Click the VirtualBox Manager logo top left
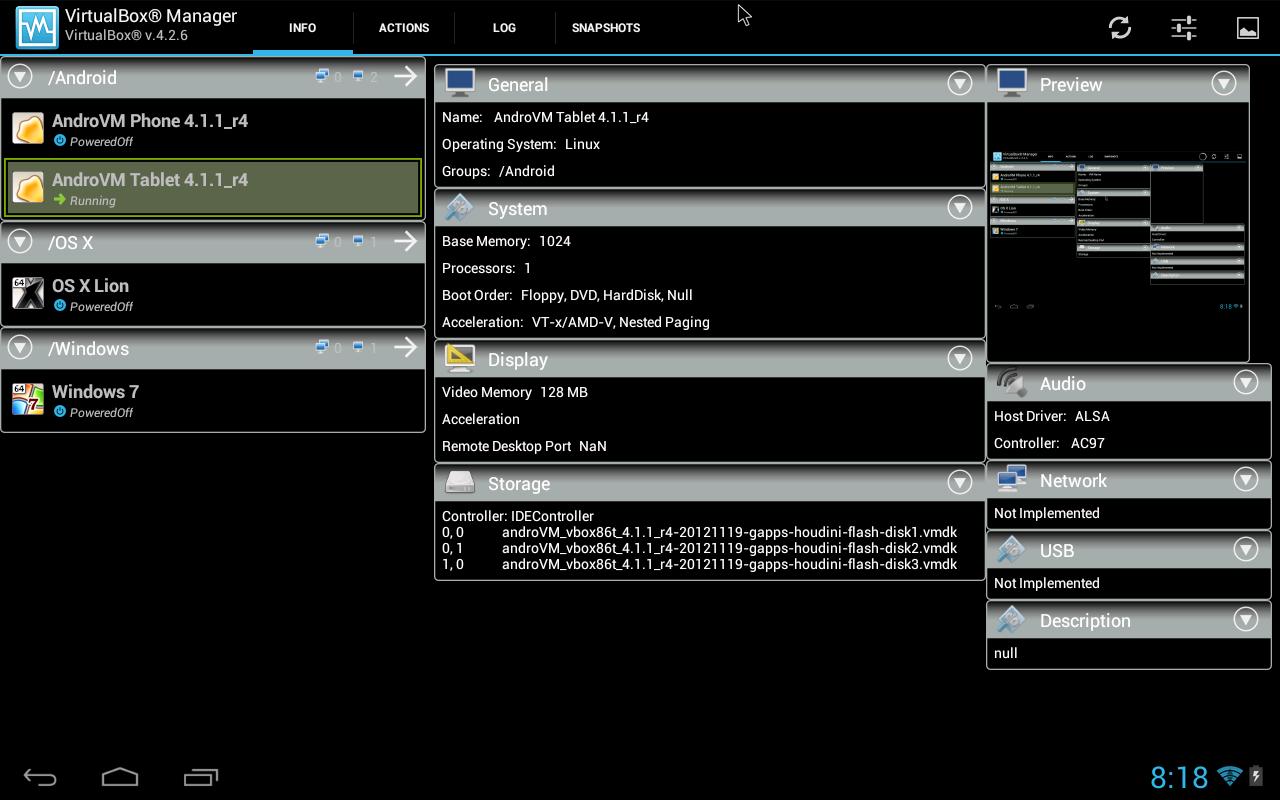 point(36,27)
